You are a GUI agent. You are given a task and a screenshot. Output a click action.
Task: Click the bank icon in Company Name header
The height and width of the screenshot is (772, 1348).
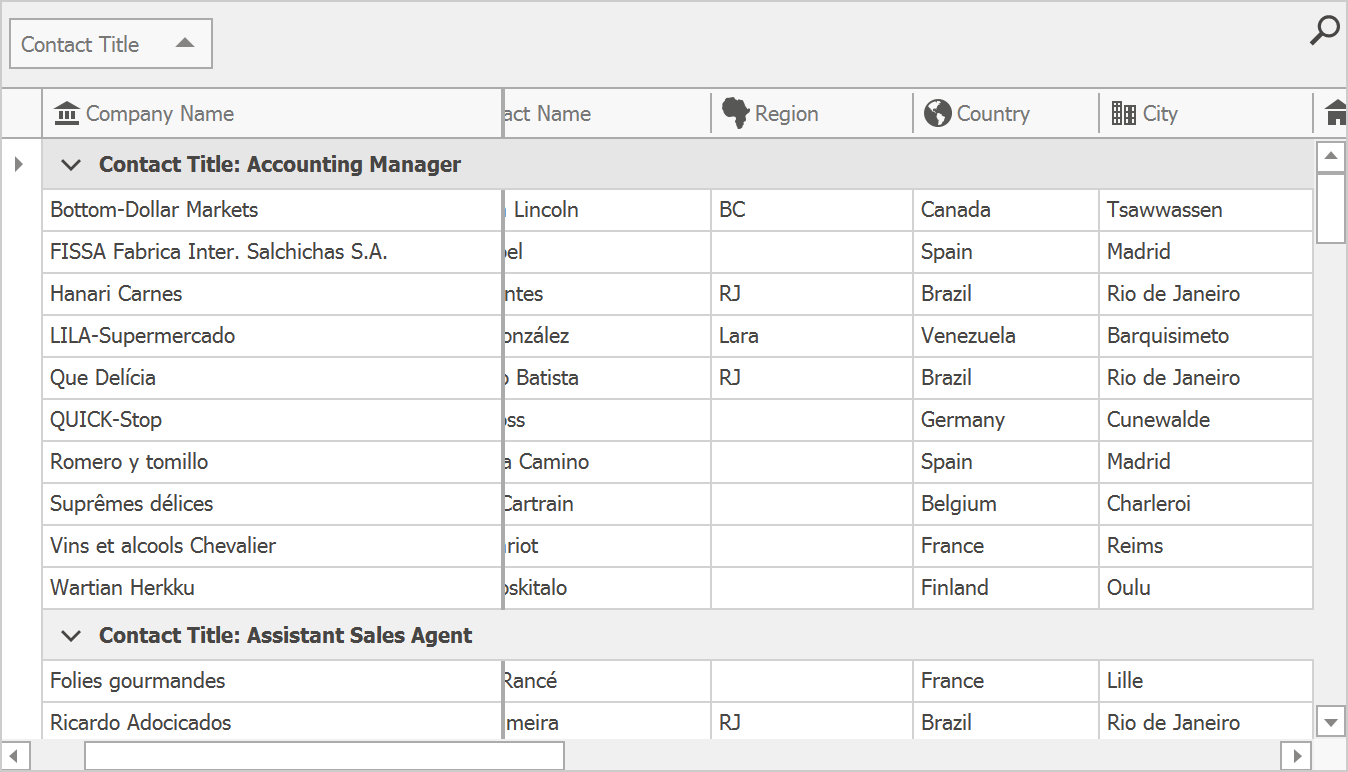coord(67,114)
